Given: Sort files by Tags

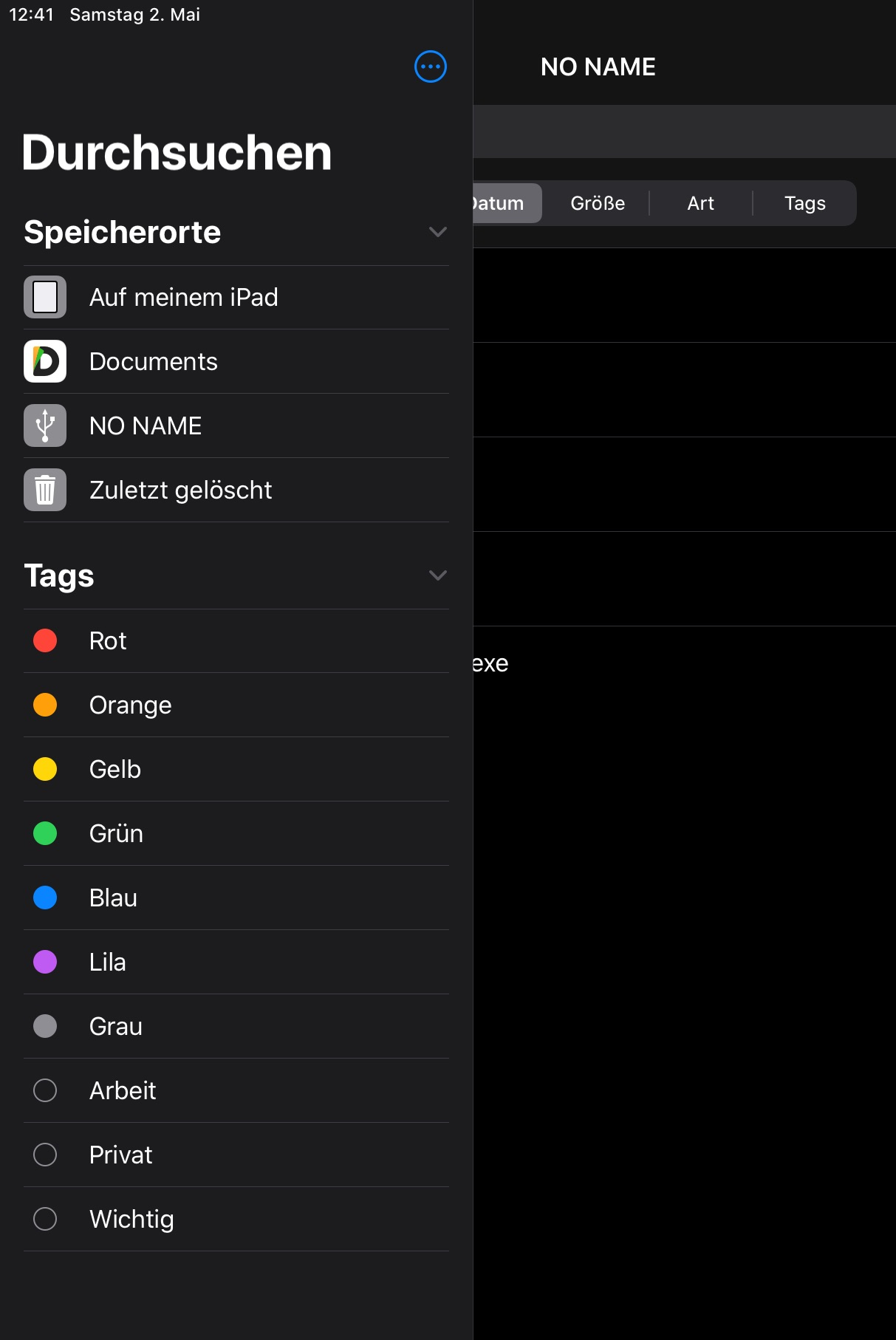Looking at the screenshot, I should coord(804,203).
